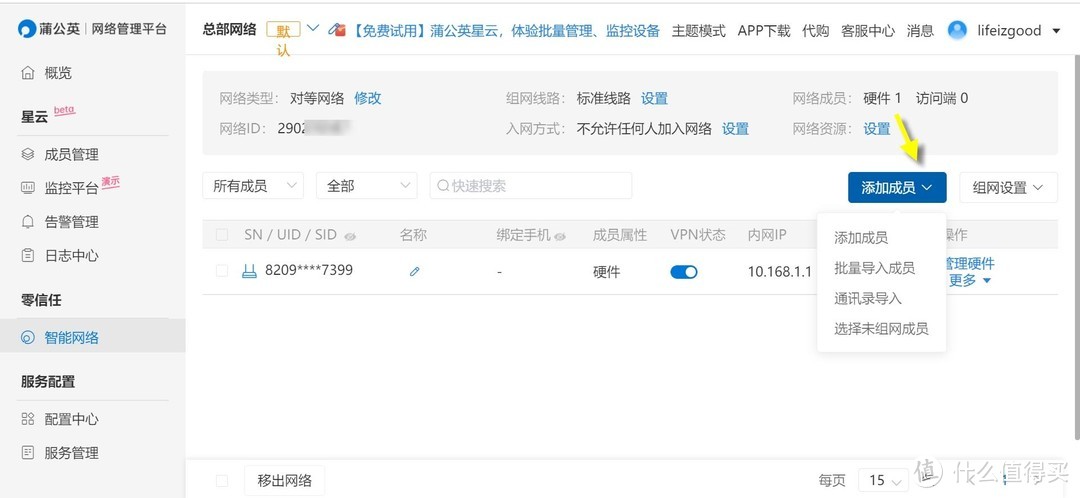This screenshot has height=498, width=1080.
Task: Open 消息 in top bar
Action: point(920,31)
